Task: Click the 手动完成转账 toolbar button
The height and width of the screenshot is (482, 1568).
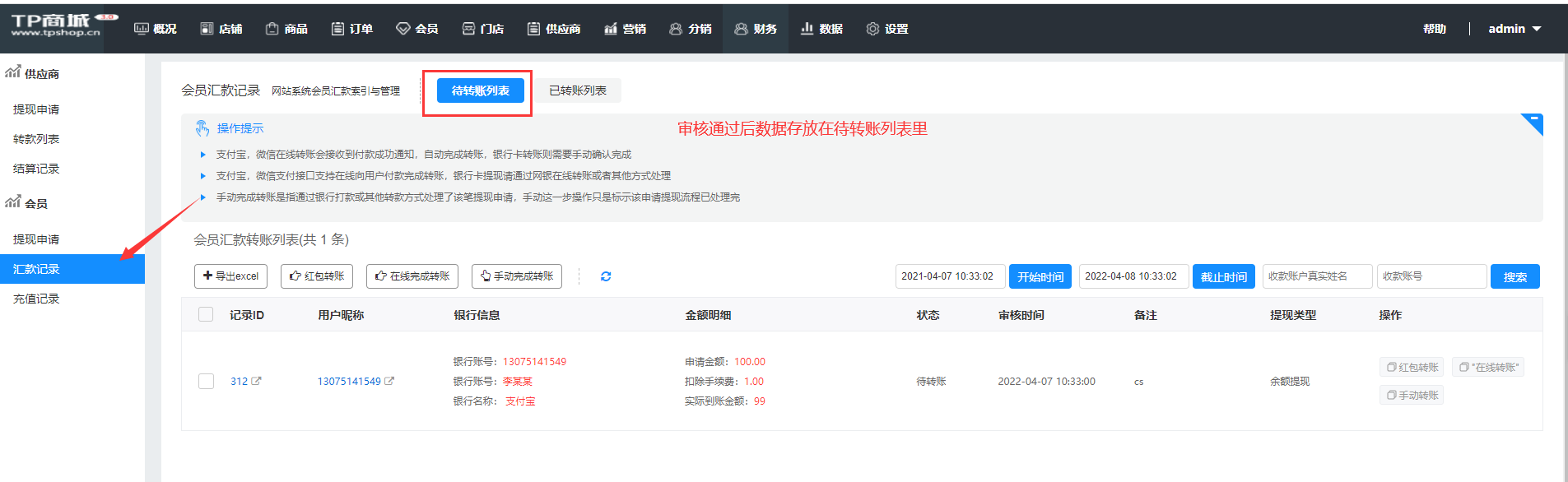Action: [x=517, y=276]
